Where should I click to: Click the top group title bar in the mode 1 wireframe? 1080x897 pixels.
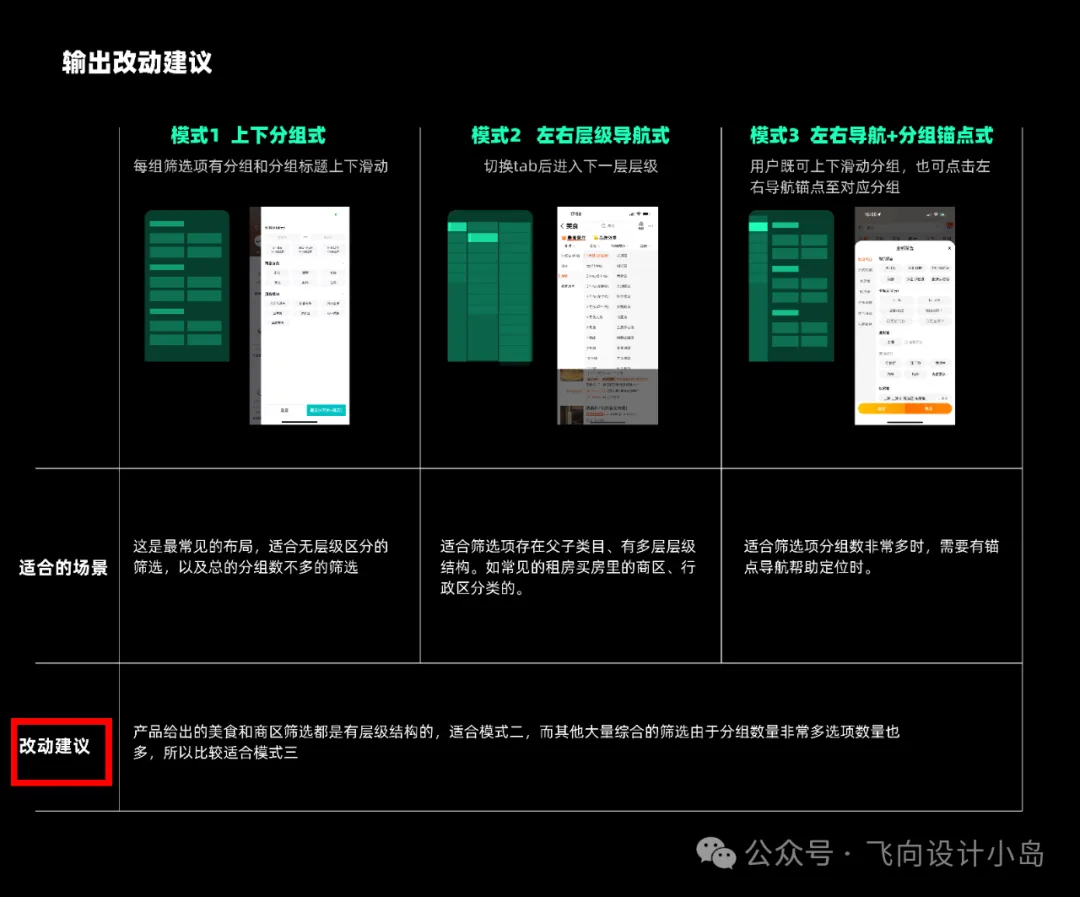pos(167,224)
